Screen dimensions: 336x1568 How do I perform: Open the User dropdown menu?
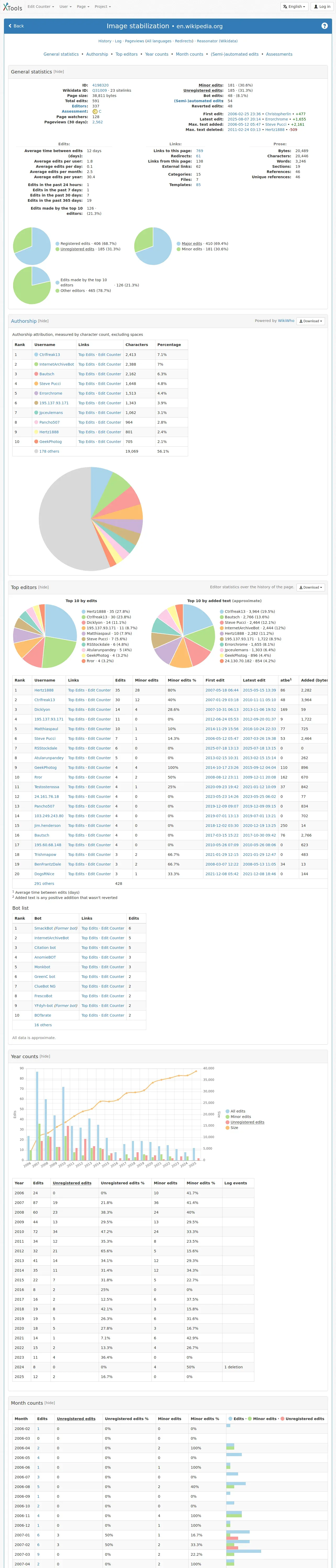(x=65, y=7)
